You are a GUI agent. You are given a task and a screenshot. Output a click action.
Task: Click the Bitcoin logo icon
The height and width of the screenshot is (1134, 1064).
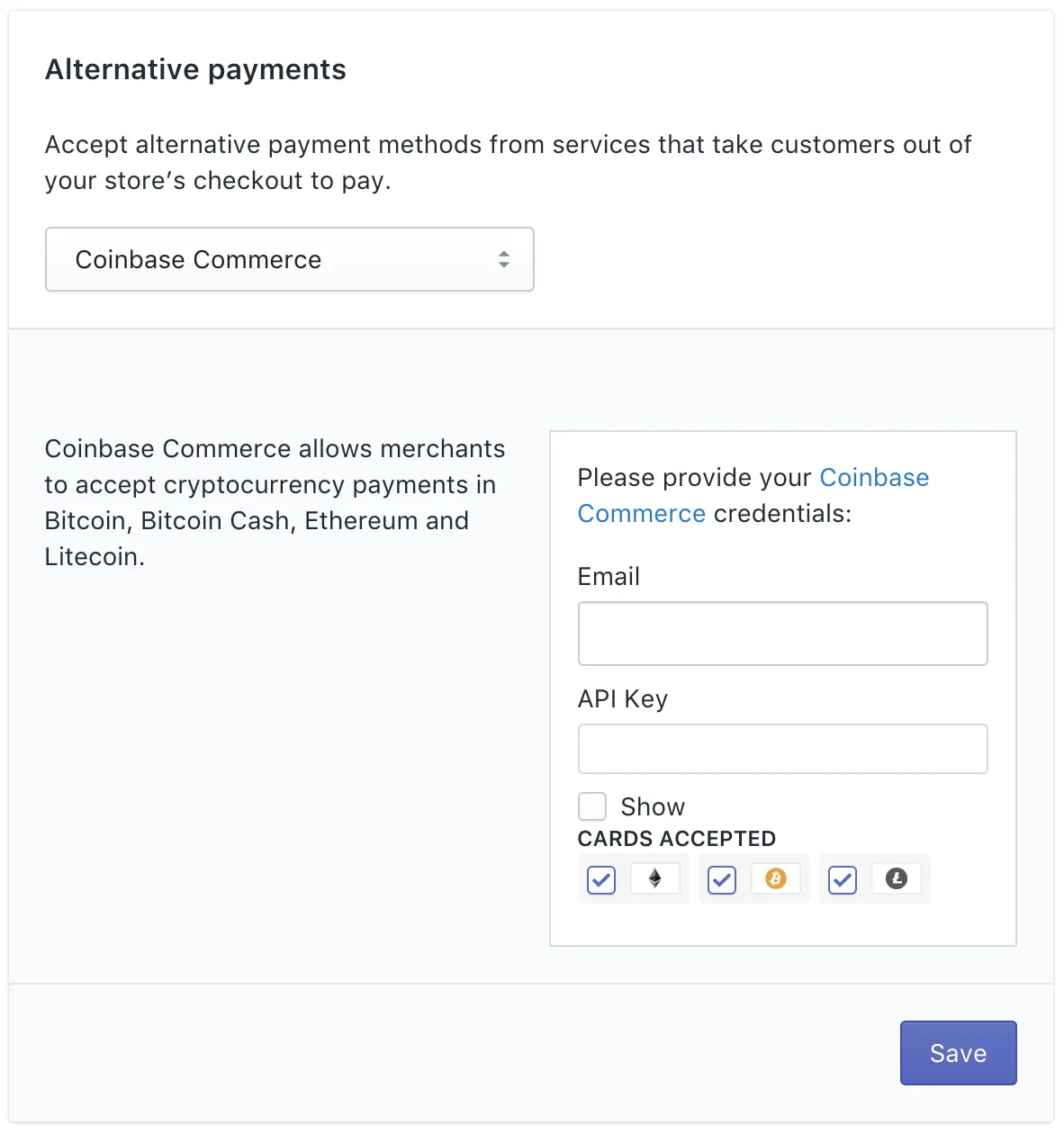(776, 878)
